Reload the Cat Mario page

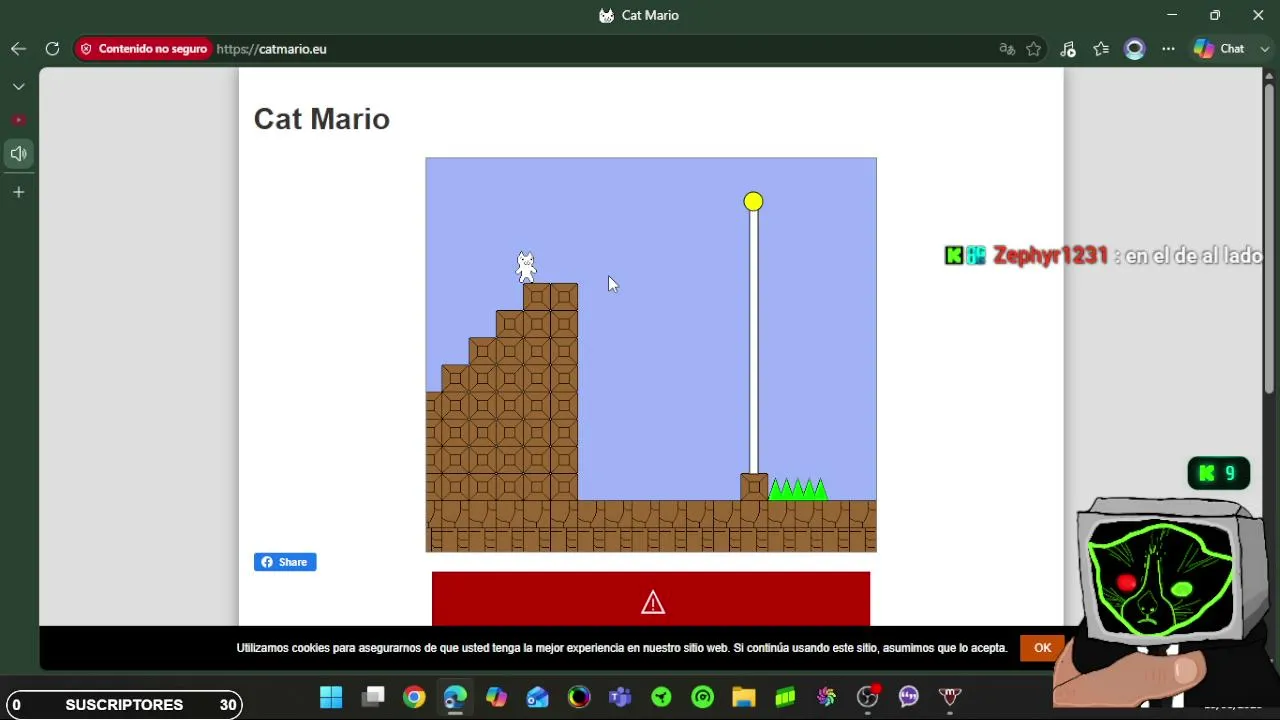[x=52, y=49]
